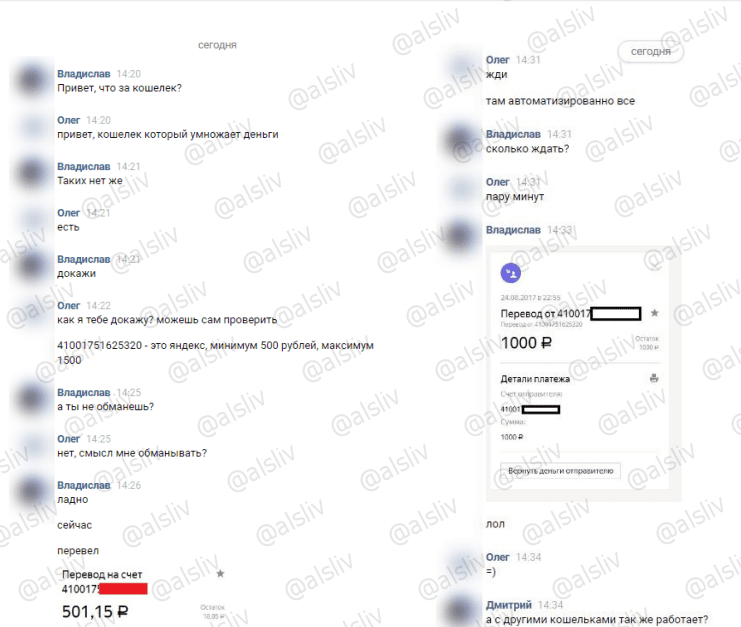The height and width of the screenshot is (627, 741).
Task: Star the 'Перевод от 410017' payment
Action: click(x=654, y=313)
